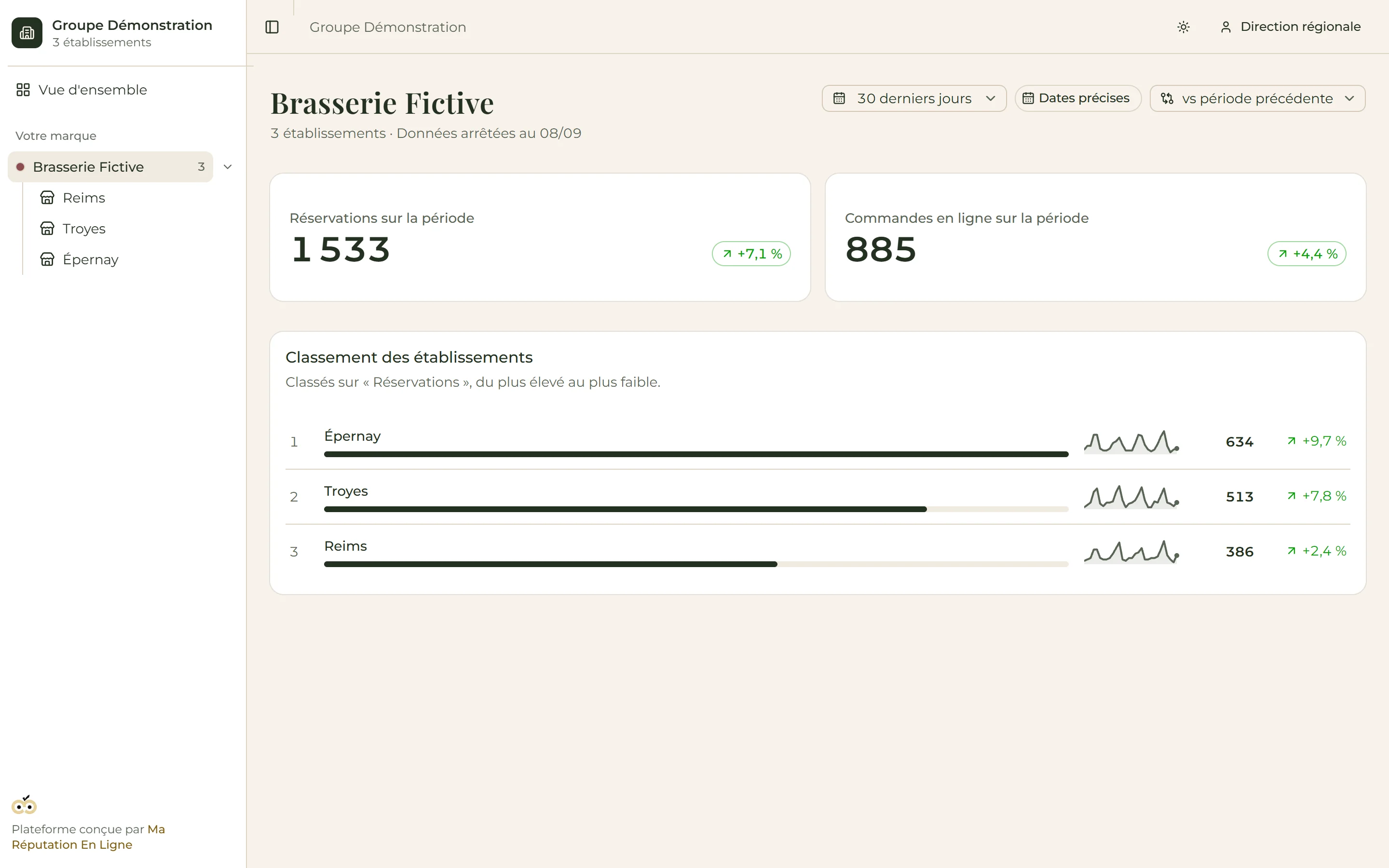The width and height of the screenshot is (1389, 868).
Task: Click the store icon next to Reims
Action: (47, 198)
